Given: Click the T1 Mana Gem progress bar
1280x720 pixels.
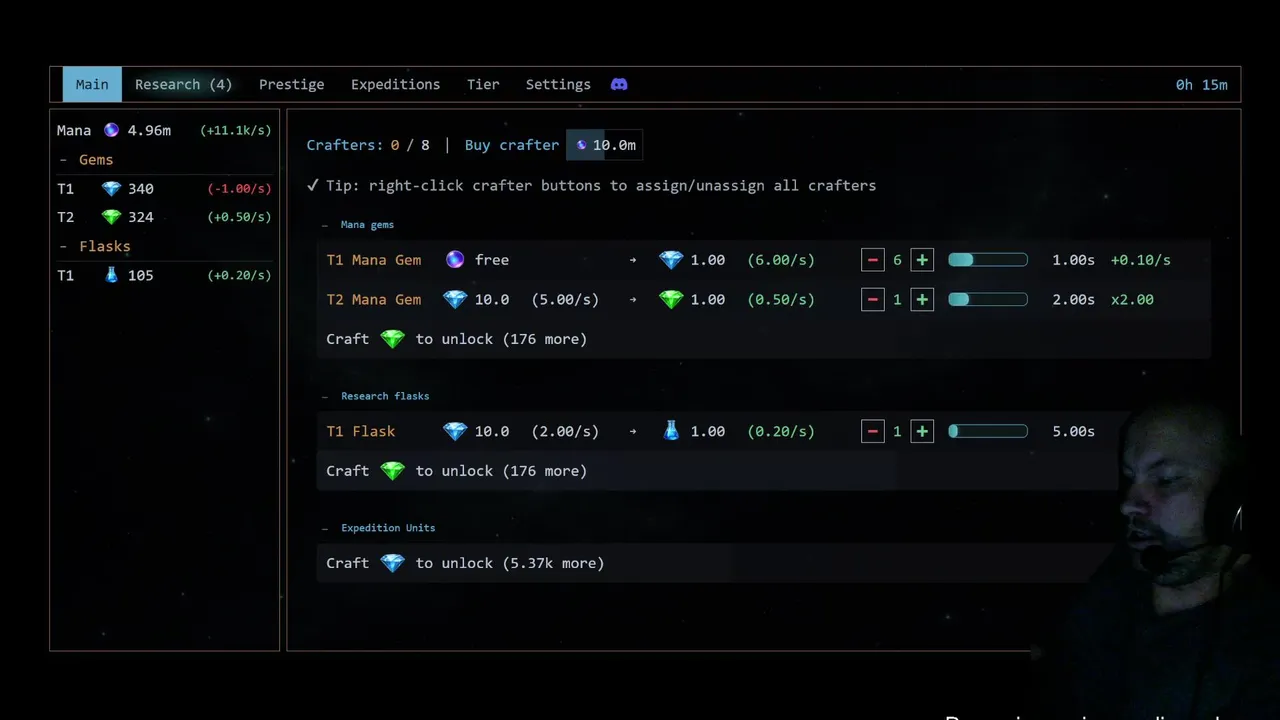Looking at the screenshot, I should pos(987,260).
